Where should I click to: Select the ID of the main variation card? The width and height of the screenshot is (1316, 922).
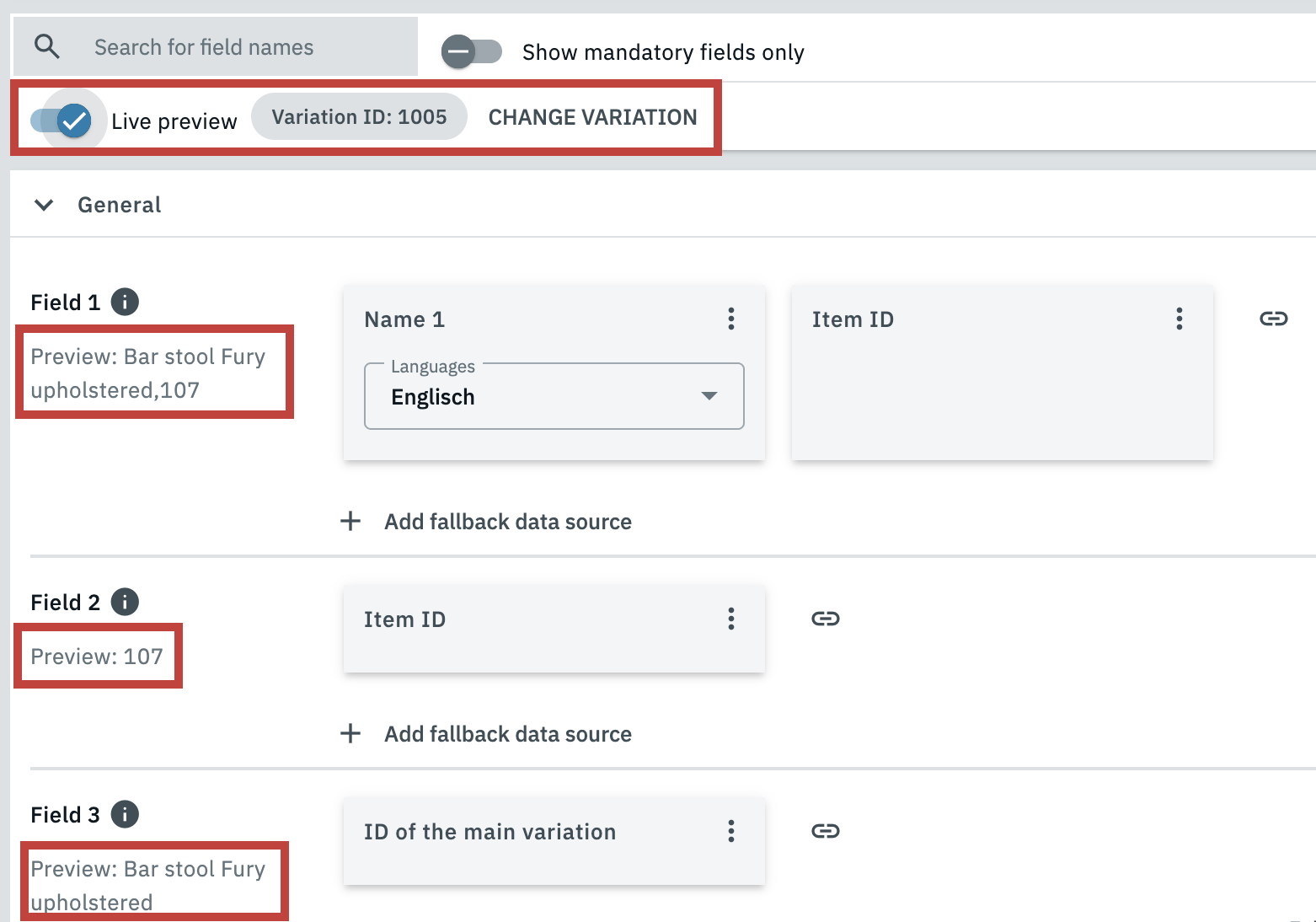(554, 841)
